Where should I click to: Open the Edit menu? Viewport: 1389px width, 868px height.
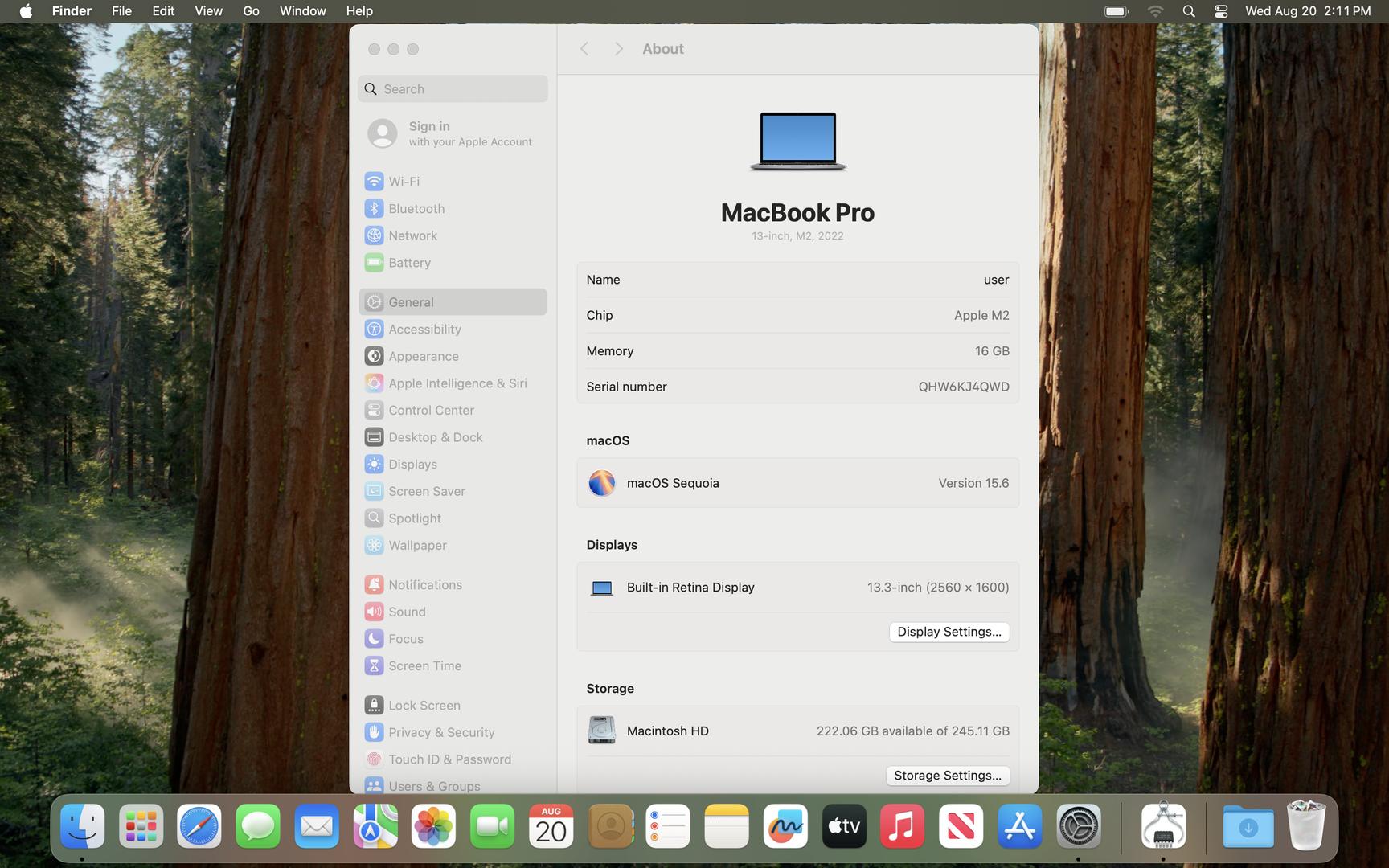pos(163,11)
